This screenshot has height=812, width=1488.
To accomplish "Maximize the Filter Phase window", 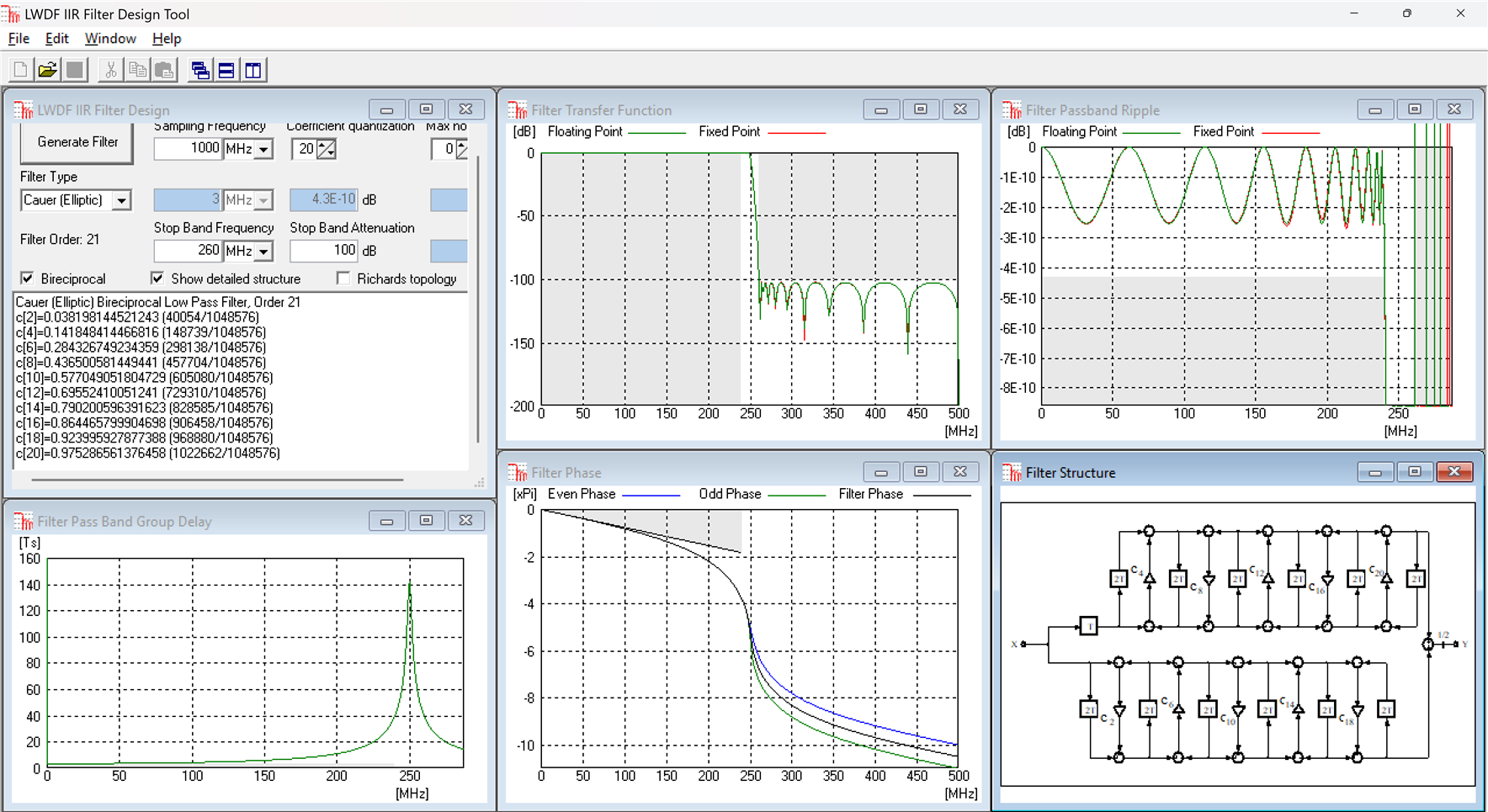I will [921, 472].
